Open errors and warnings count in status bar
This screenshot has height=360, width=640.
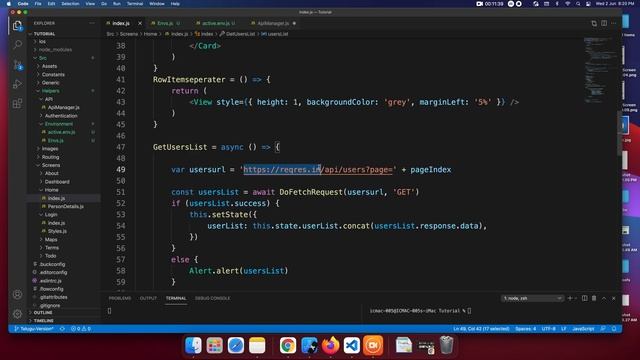pyautogui.click(x=81, y=329)
